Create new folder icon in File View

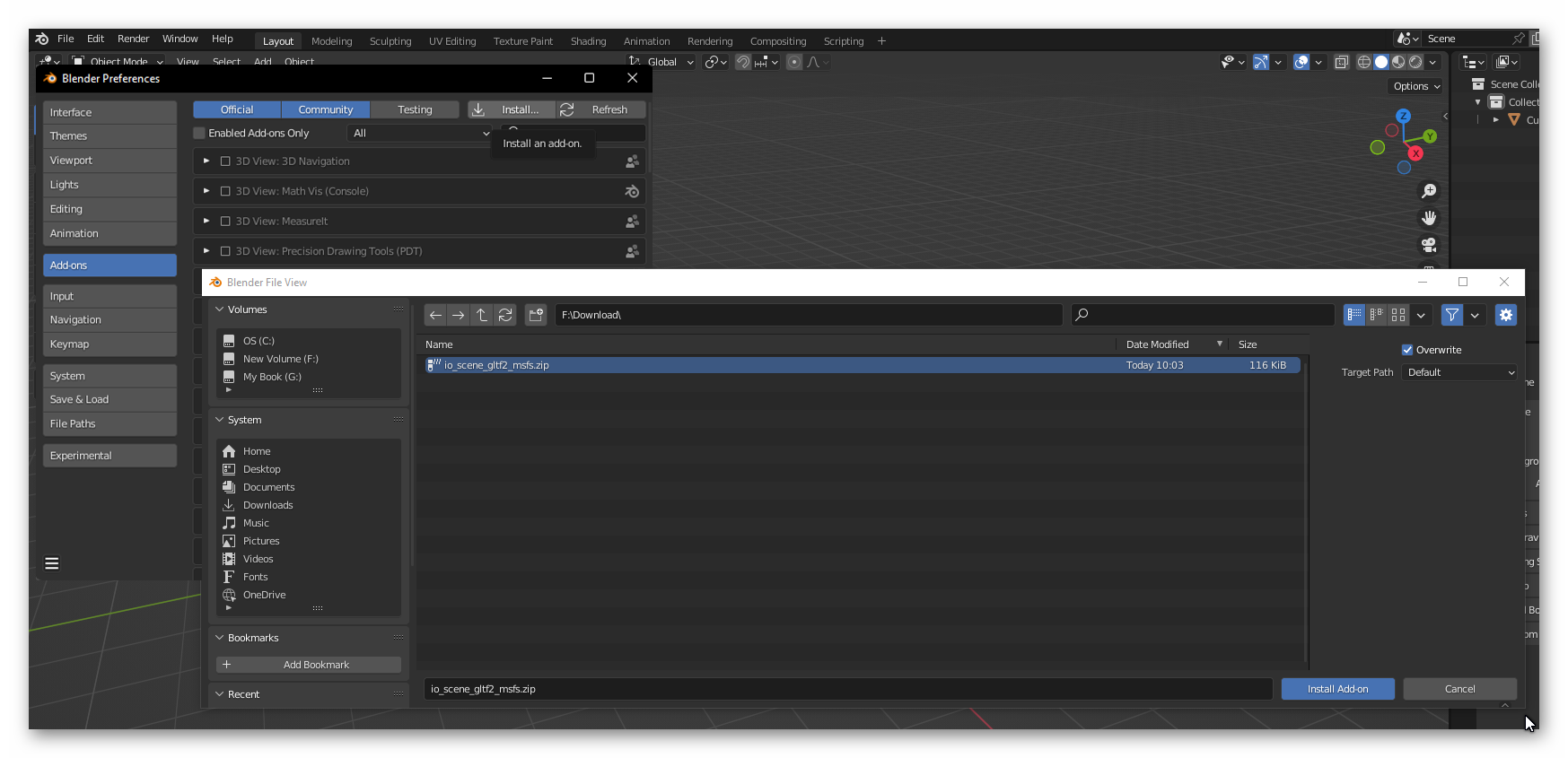536,315
